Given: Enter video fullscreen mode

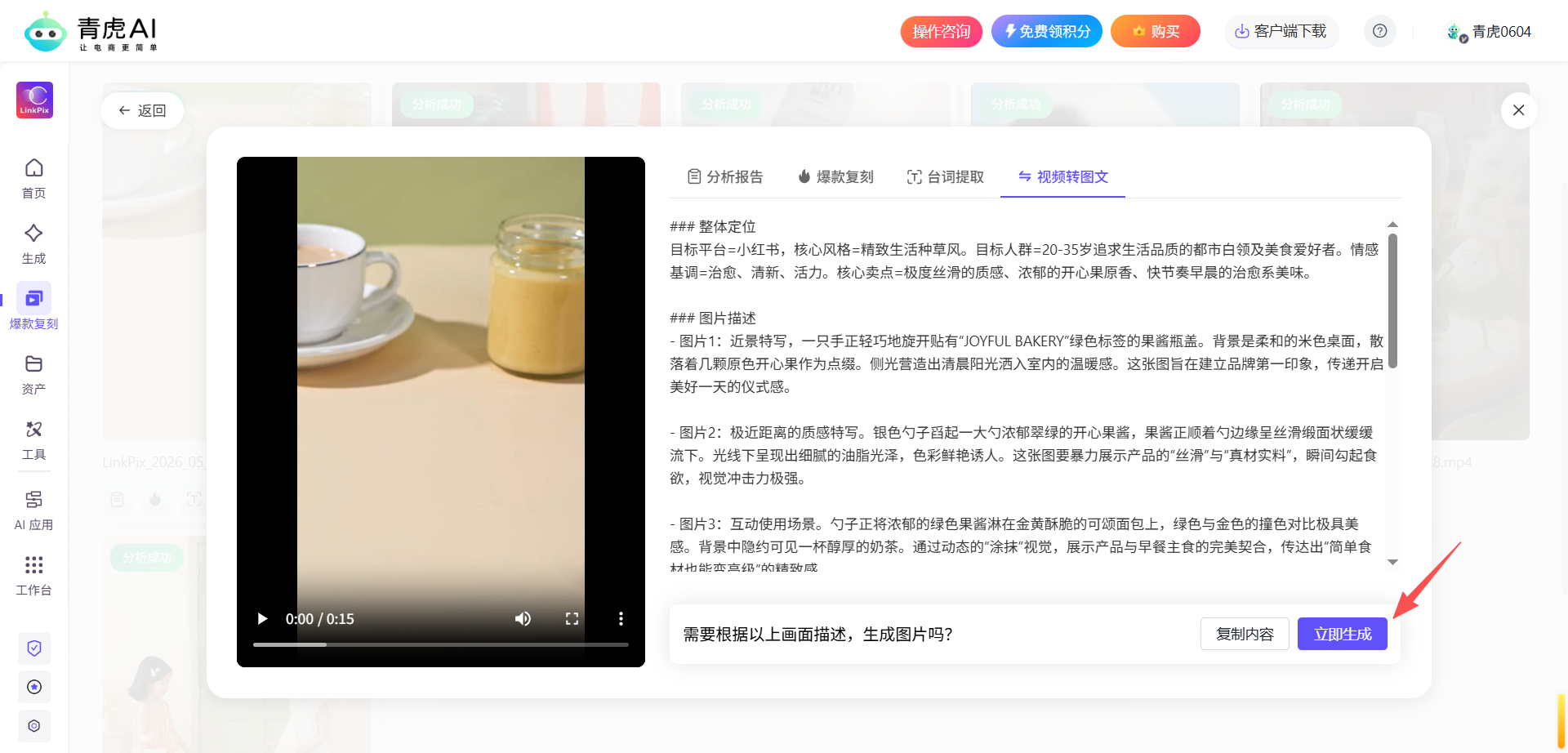Looking at the screenshot, I should 572,618.
